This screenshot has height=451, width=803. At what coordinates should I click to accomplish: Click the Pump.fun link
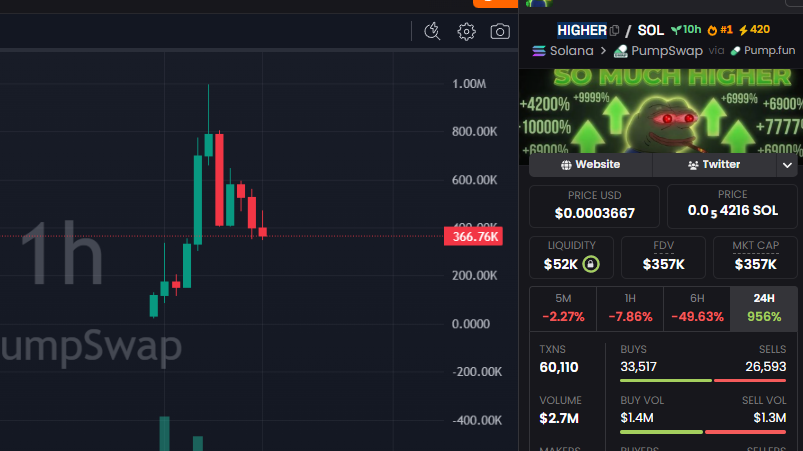coord(769,51)
